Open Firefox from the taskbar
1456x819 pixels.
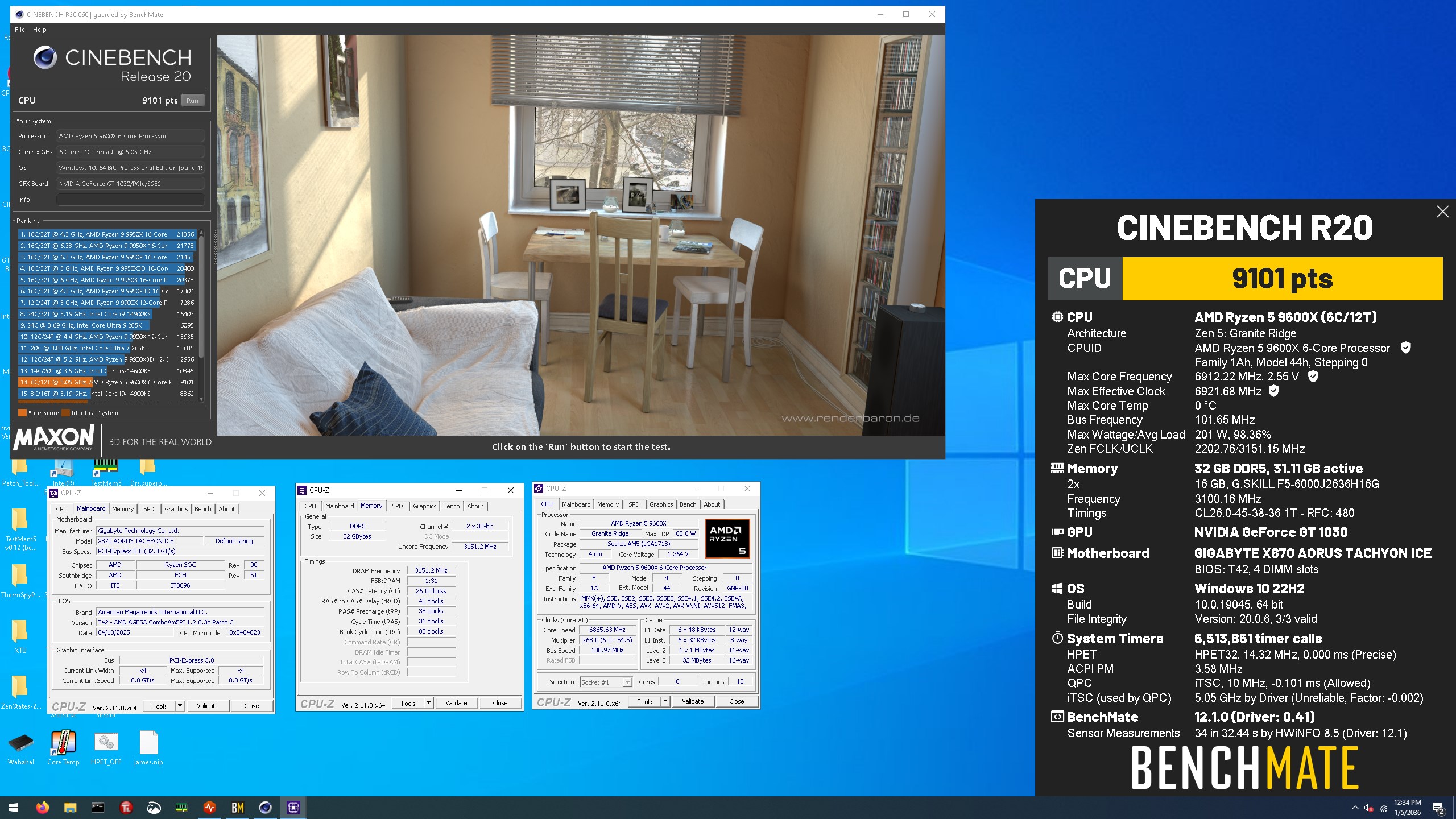pos(42,807)
